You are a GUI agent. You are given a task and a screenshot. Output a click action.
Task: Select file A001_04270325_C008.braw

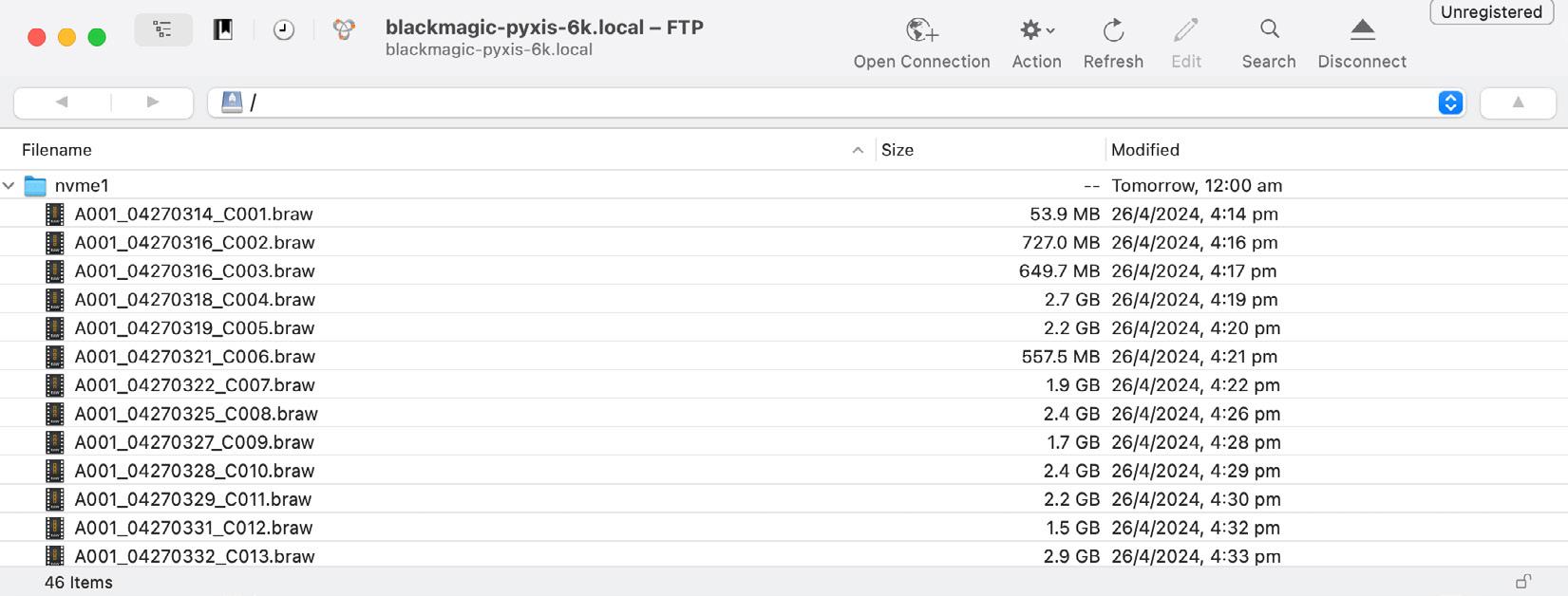(x=197, y=414)
